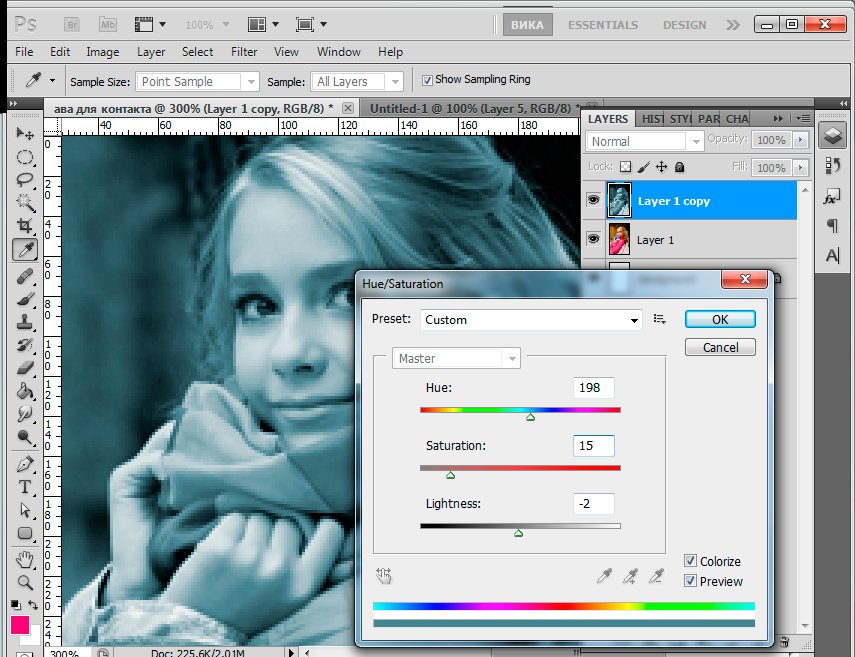Viewport: 855px width, 657px height.
Task: Select the Crop tool
Action: pyautogui.click(x=25, y=226)
